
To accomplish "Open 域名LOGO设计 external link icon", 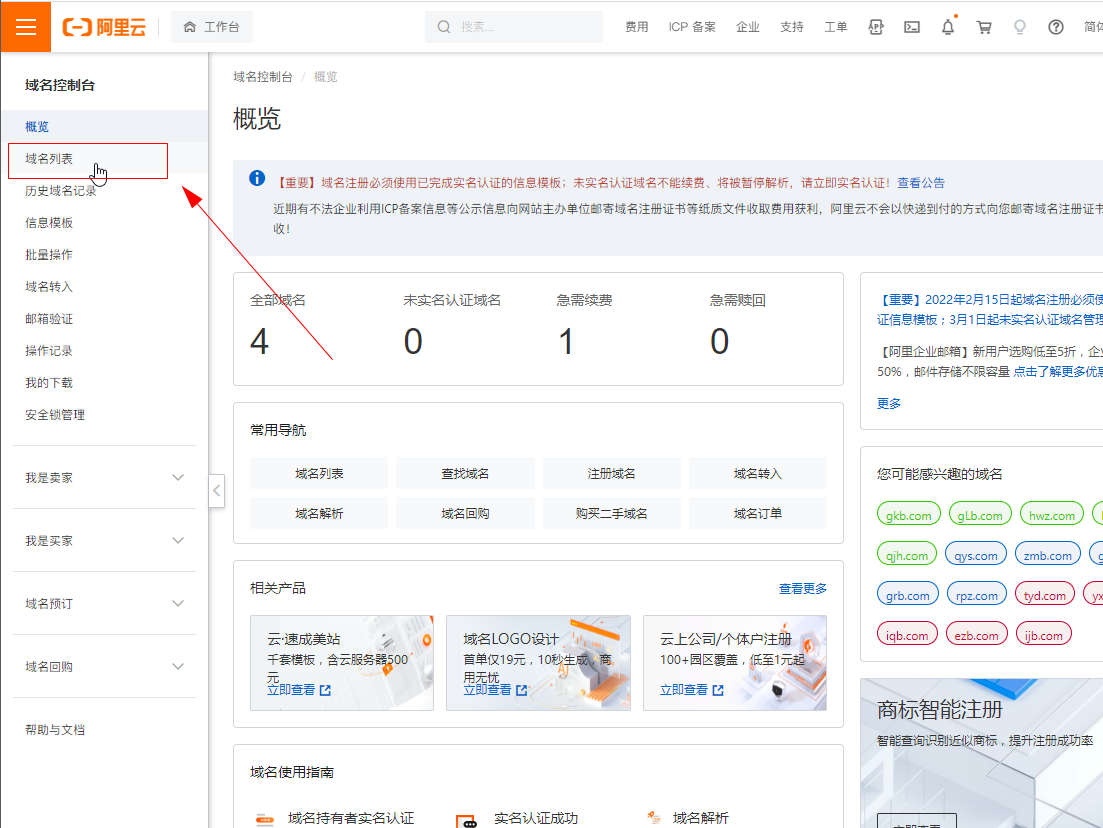I will coord(521,690).
